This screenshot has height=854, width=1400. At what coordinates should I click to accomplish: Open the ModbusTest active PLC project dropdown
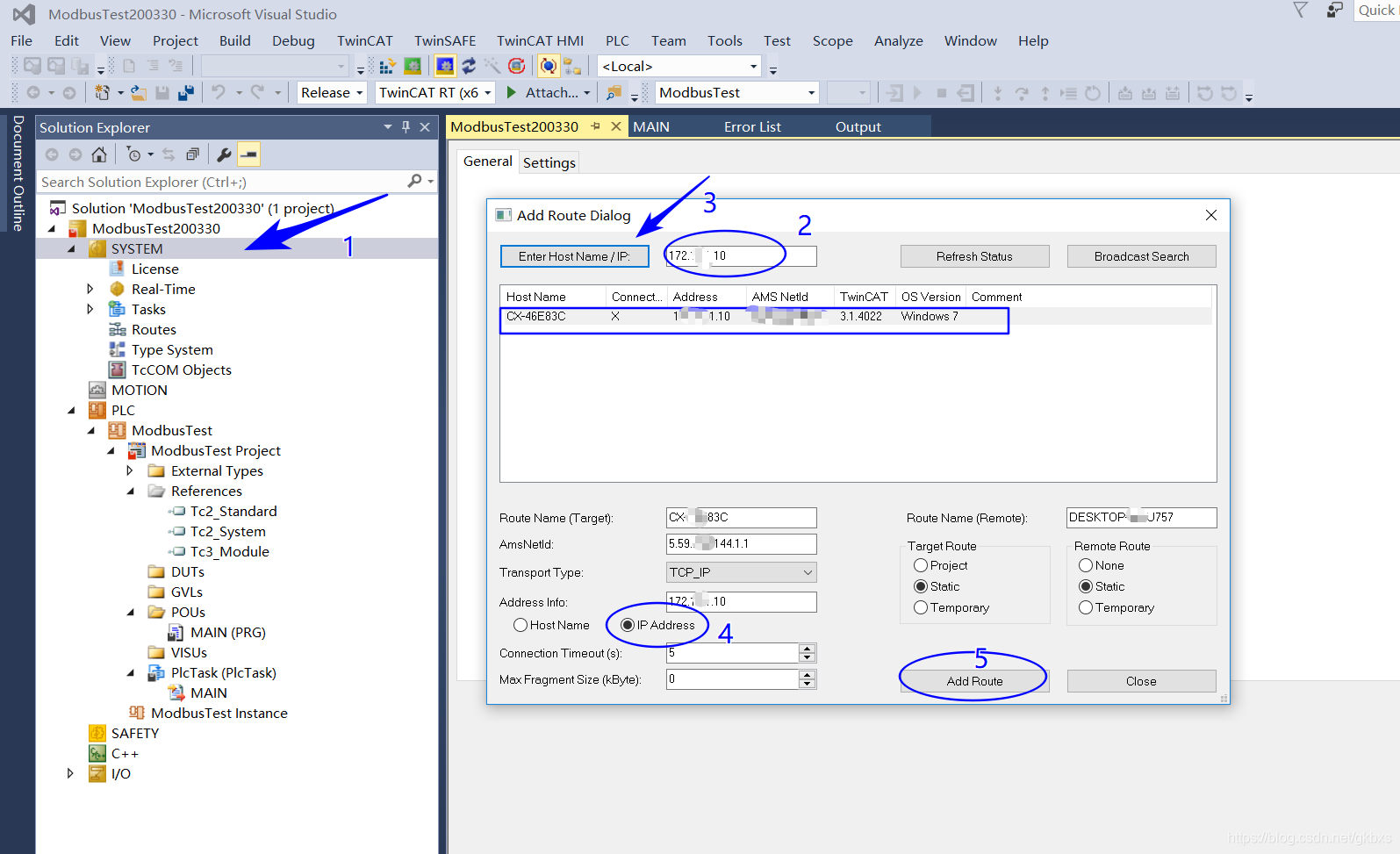click(x=737, y=92)
